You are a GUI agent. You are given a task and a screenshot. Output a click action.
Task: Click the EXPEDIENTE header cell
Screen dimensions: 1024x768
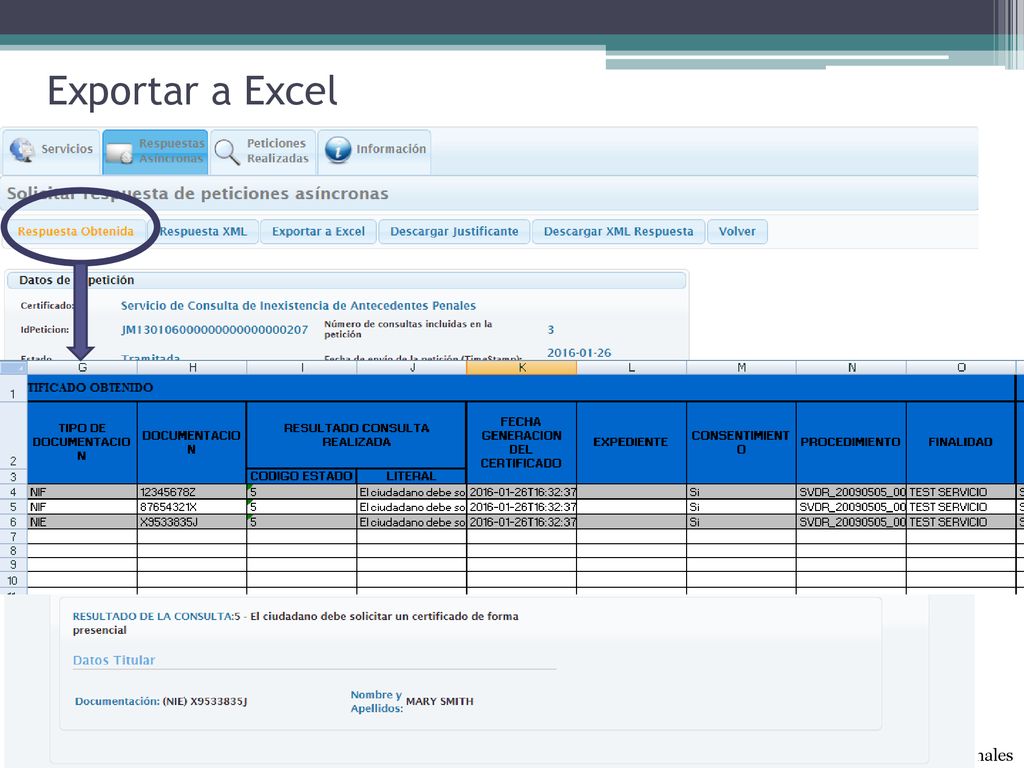[632, 442]
